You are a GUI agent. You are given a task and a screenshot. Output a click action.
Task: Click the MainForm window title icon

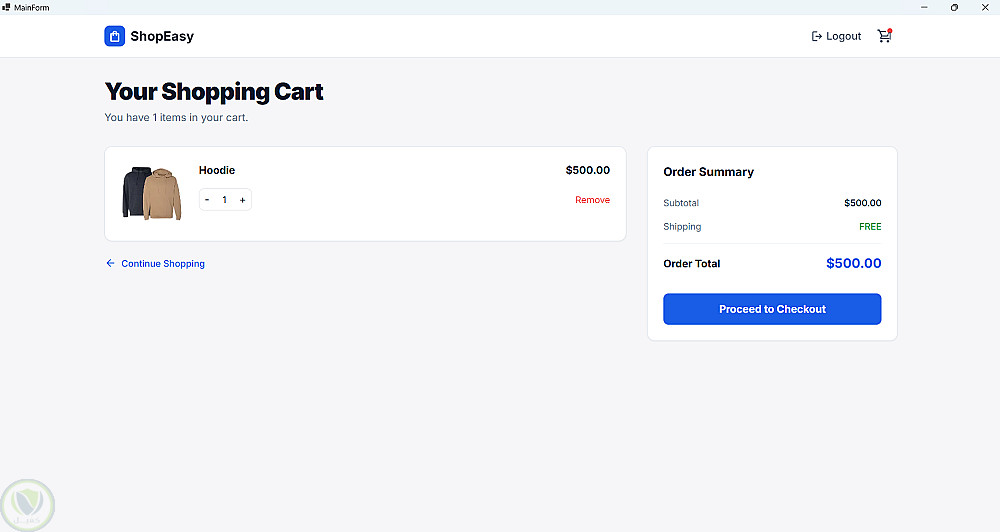click(x=6, y=7)
